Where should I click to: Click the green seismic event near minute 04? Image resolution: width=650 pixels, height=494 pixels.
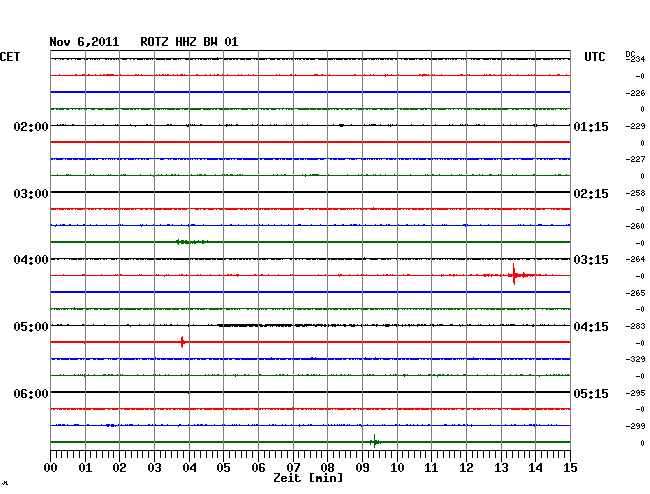coord(191,242)
